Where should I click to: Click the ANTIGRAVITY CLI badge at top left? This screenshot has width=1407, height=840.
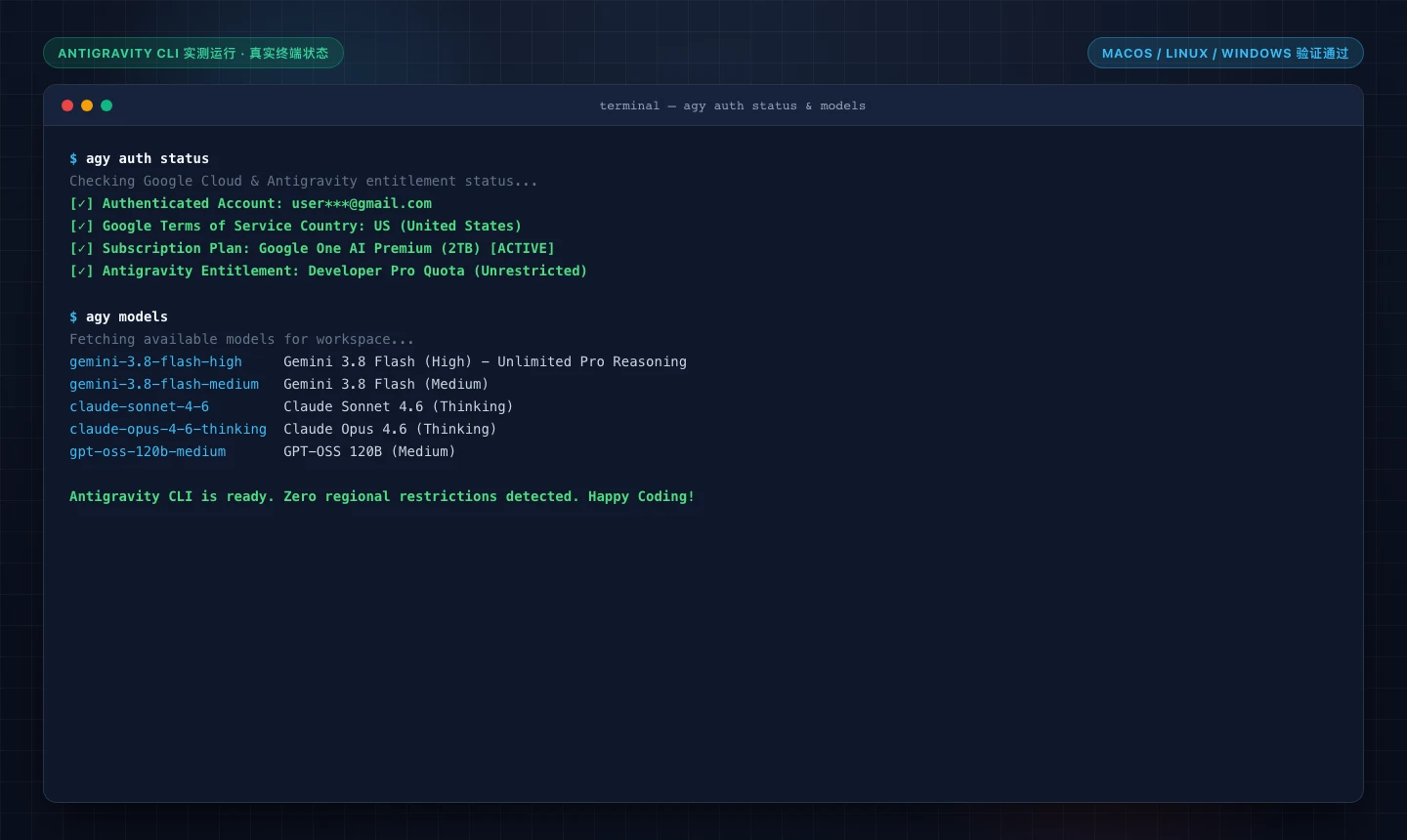tap(193, 53)
